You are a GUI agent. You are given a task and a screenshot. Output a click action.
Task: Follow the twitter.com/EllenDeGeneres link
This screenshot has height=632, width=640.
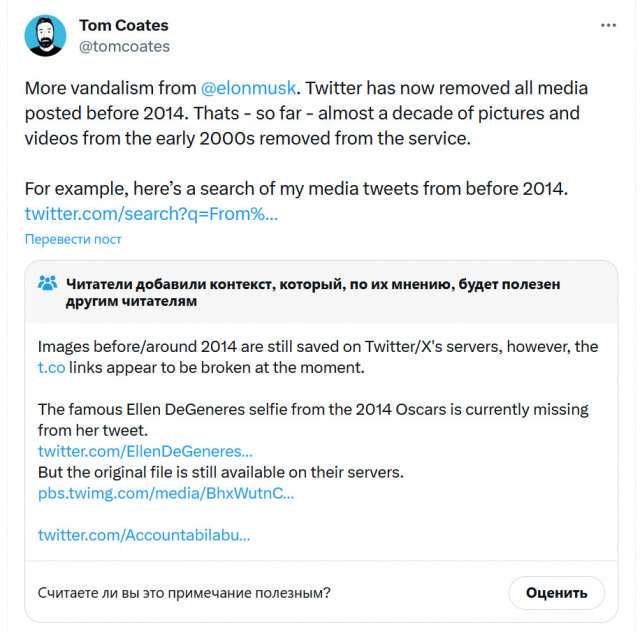coord(145,452)
